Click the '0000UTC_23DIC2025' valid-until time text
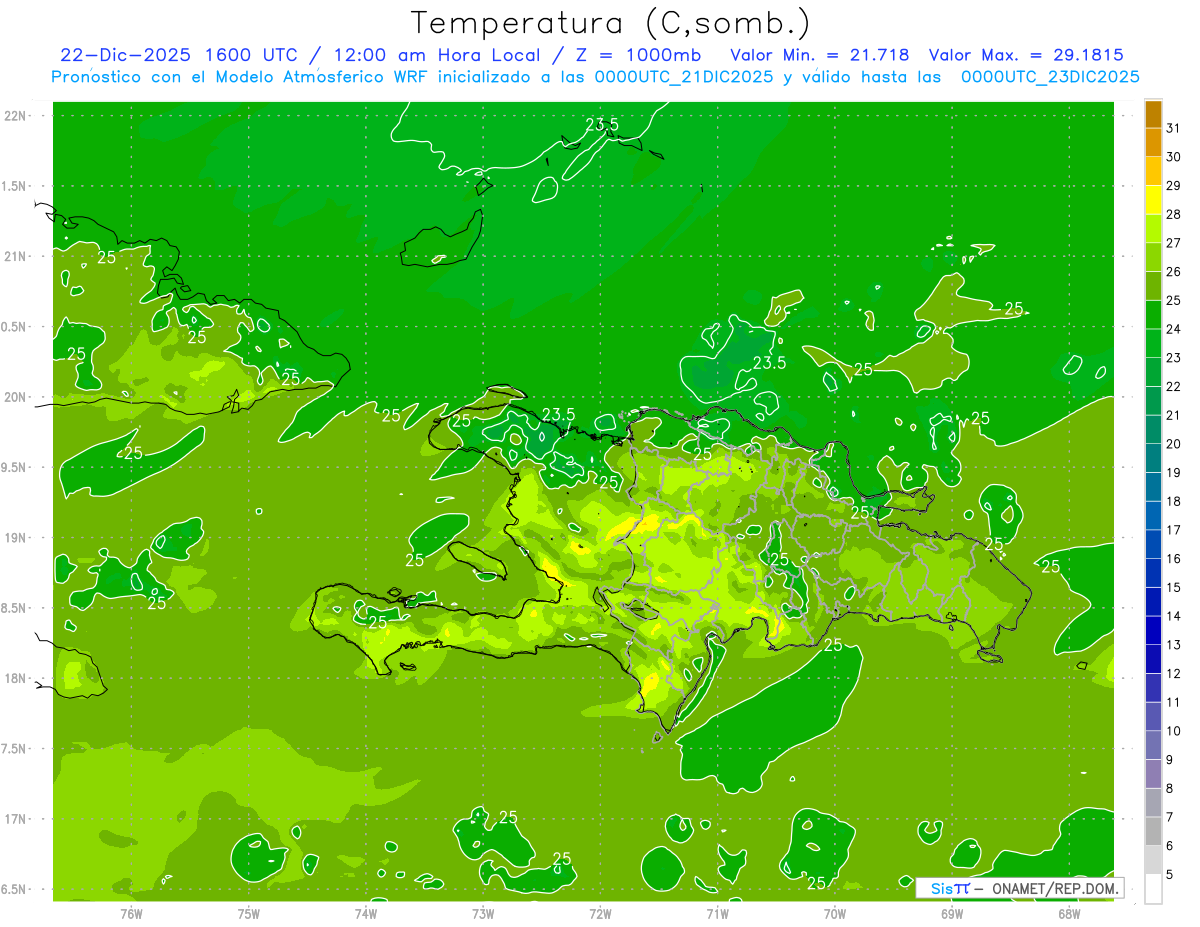Image resolution: width=1200 pixels, height=927 pixels. coord(1051,77)
